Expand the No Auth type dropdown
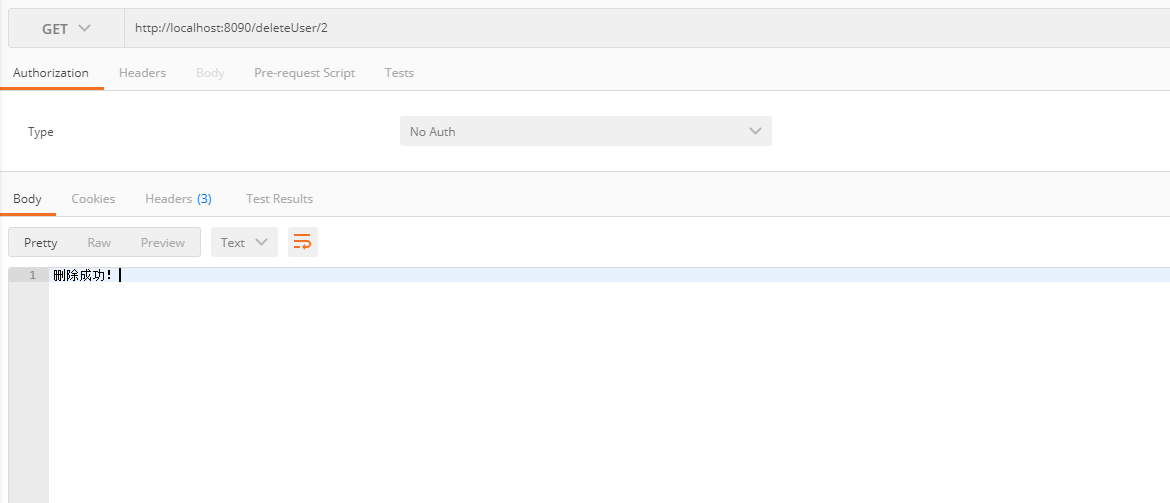The height and width of the screenshot is (503, 1170). point(586,131)
